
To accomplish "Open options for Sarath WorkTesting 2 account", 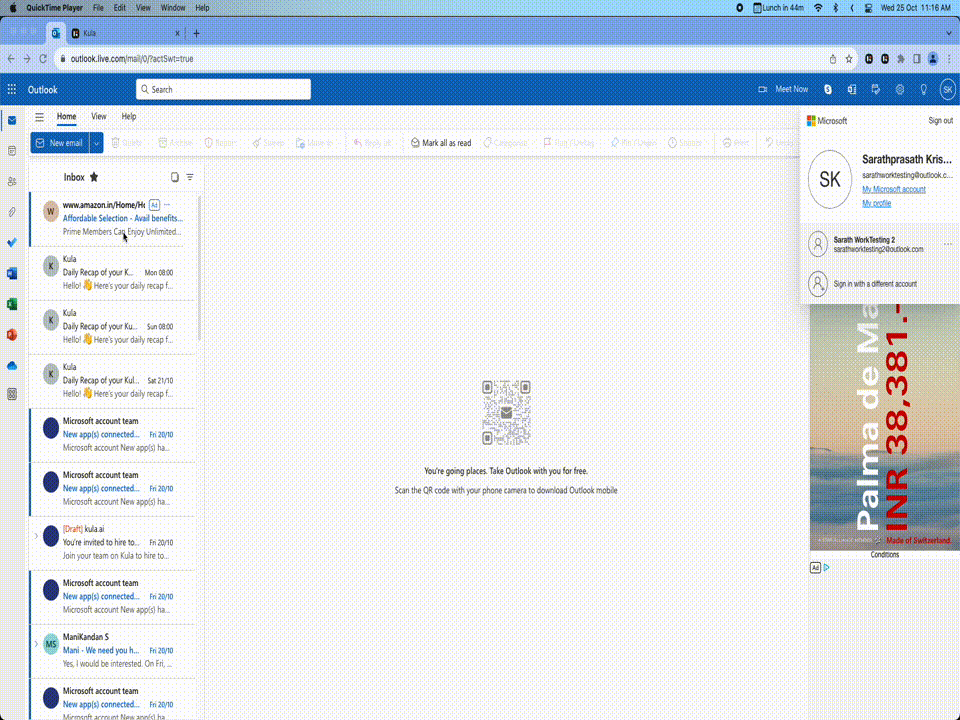I will coord(948,244).
